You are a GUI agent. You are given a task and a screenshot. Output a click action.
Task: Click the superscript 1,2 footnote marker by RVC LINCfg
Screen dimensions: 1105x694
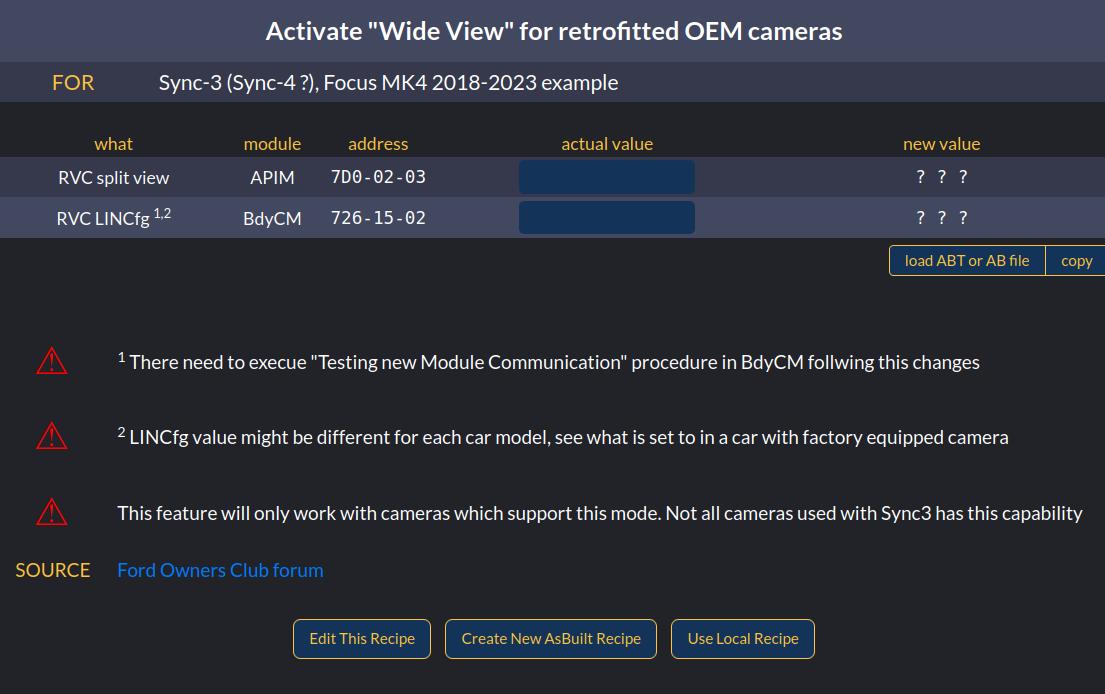[x=162, y=213]
